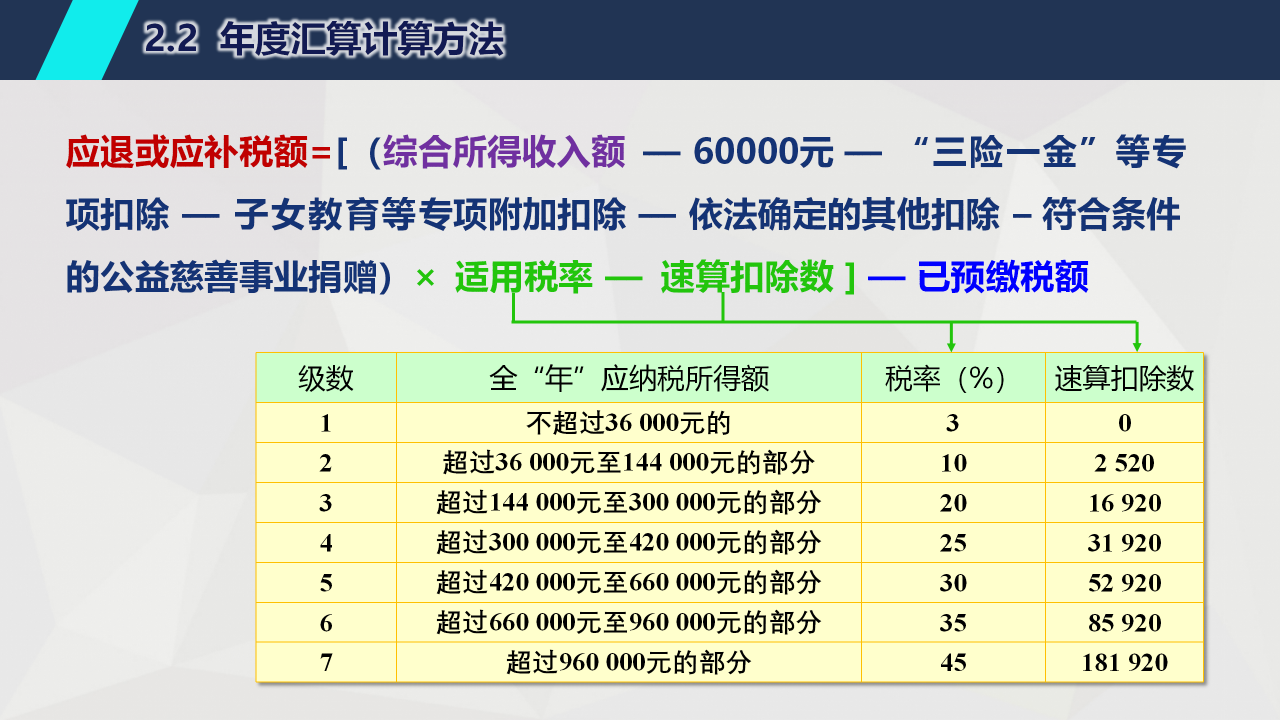Click cell 超过420 000元至660 000元的部分
Image resolution: width=1280 pixels, height=720 pixels.
[x=629, y=583]
